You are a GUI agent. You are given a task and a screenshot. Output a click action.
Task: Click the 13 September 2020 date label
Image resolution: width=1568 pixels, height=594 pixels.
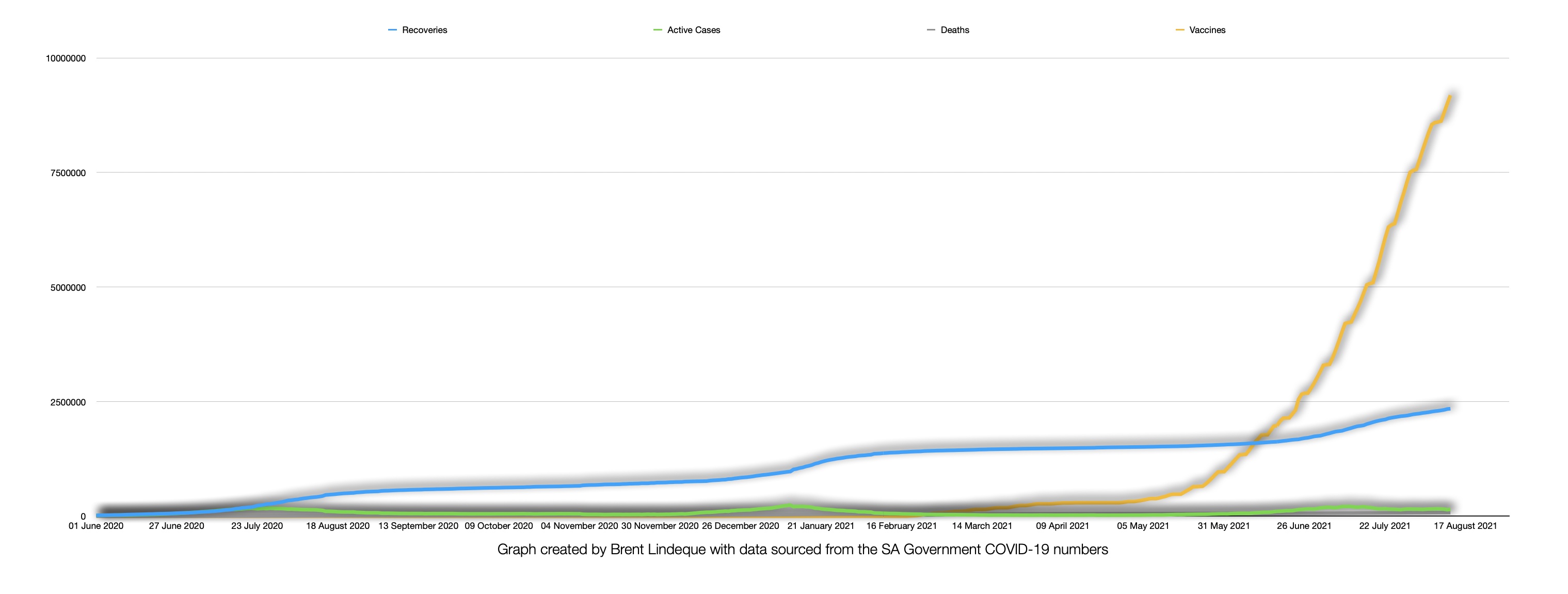pyautogui.click(x=418, y=526)
